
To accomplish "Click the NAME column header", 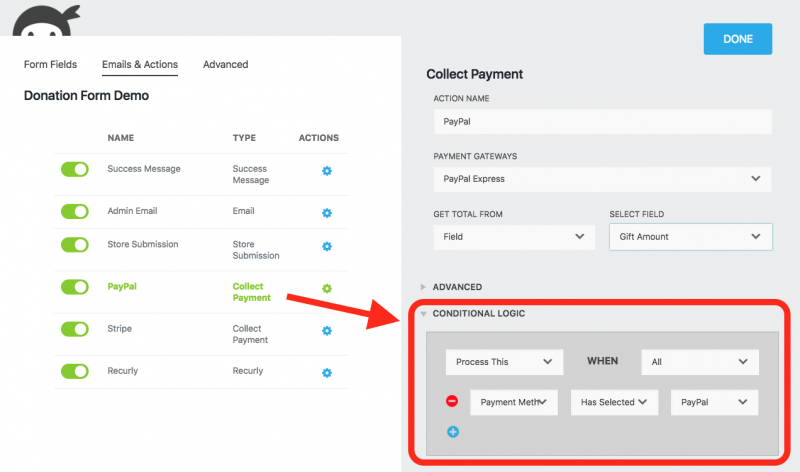I will coord(121,138).
